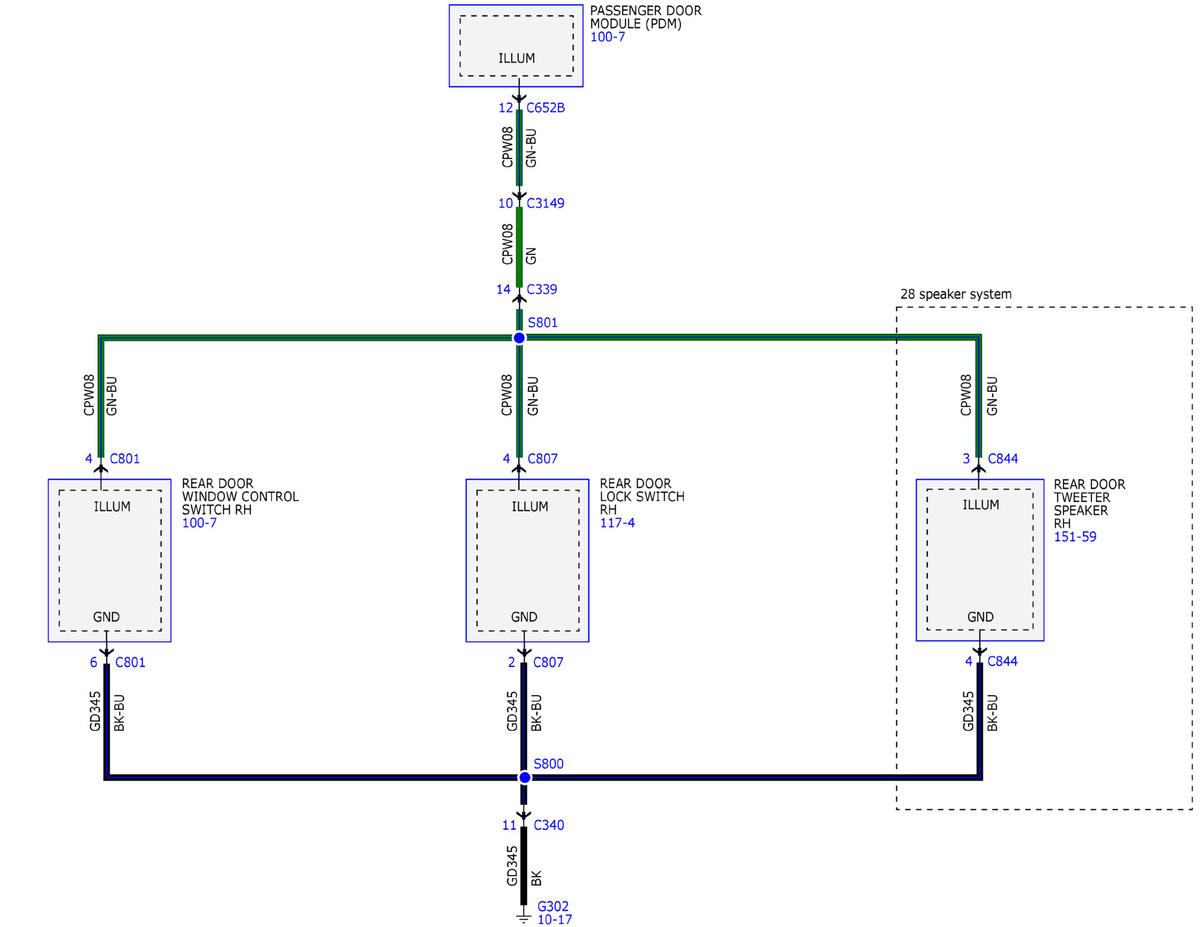1200x927 pixels.
Task: Click ILLUM terminal in Window Control Switch box
Action: pyautogui.click(x=112, y=506)
